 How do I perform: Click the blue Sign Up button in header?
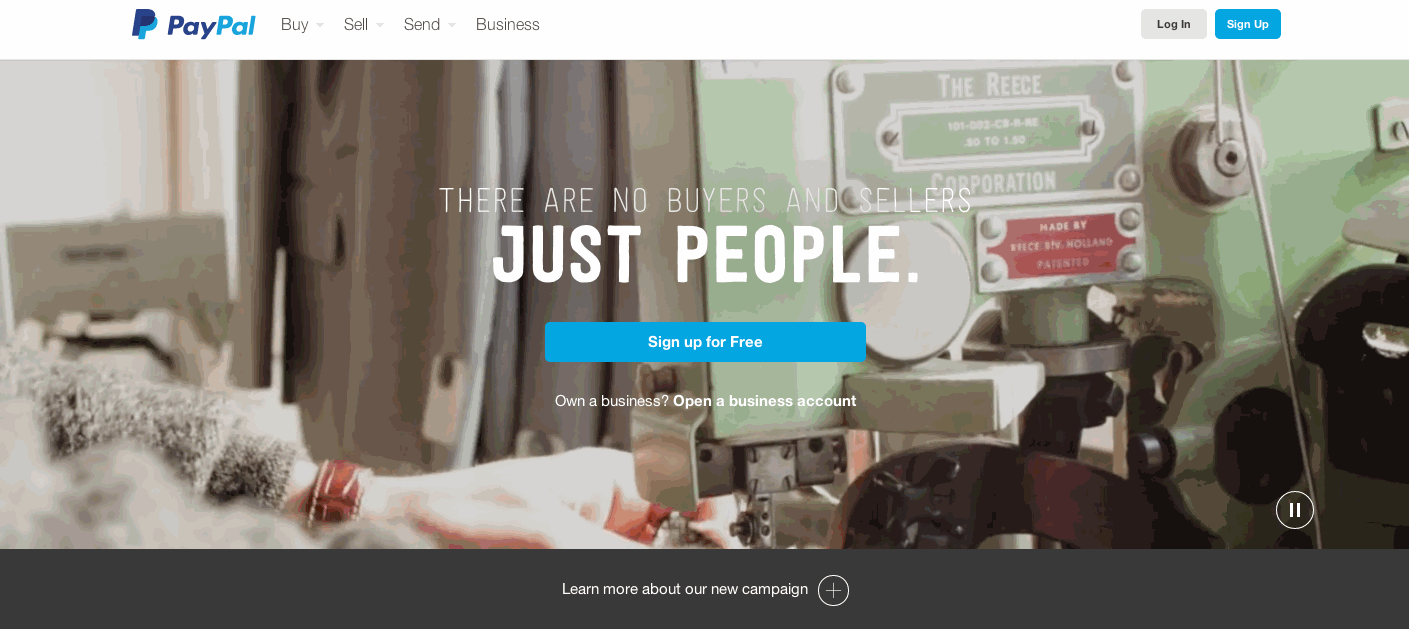(x=1248, y=24)
